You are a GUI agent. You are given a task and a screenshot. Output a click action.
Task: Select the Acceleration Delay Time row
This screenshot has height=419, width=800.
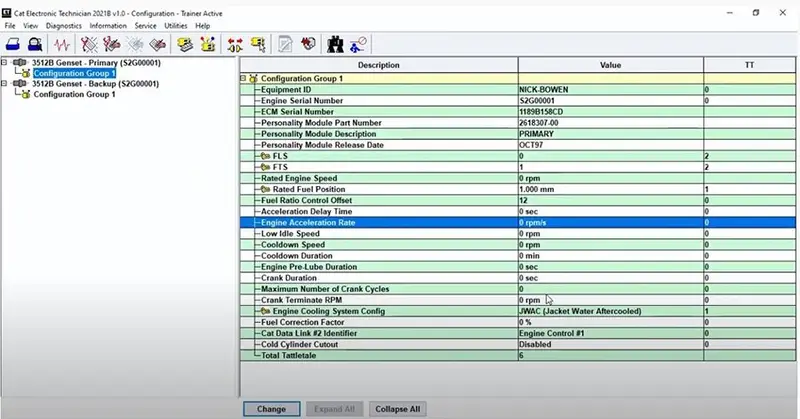click(518, 212)
